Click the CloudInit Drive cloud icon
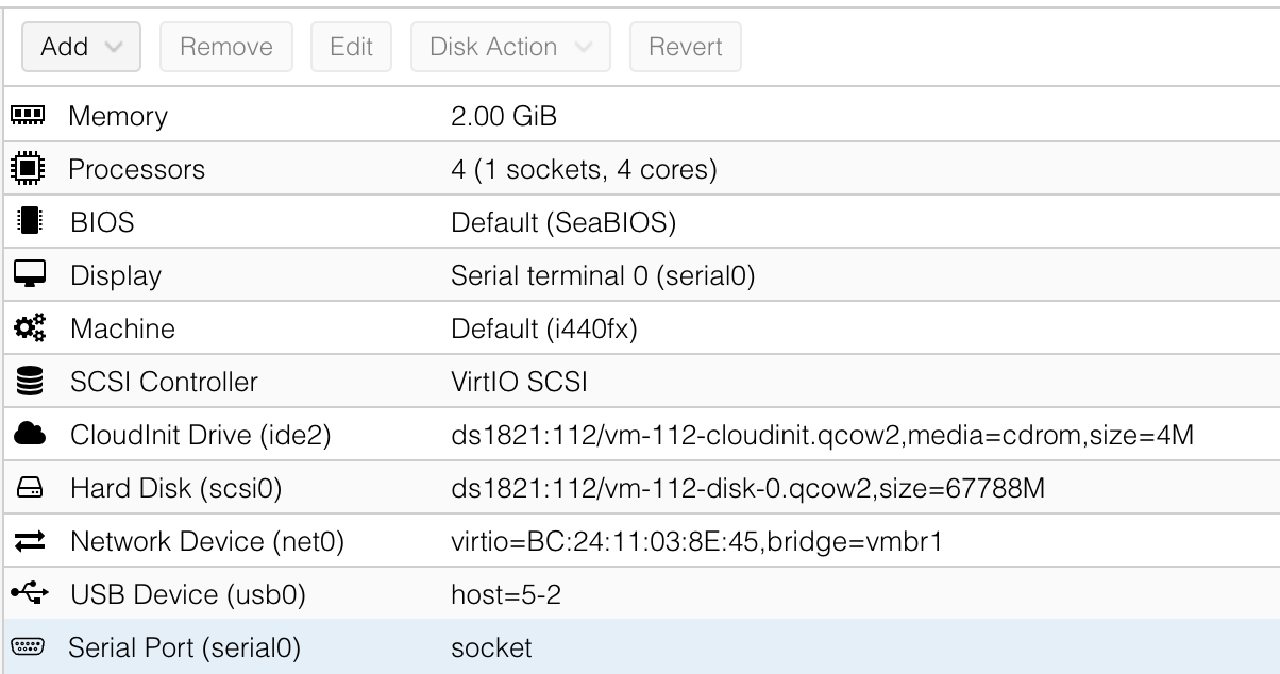Image resolution: width=1280 pixels, height=674 pixels. (29, 435)
